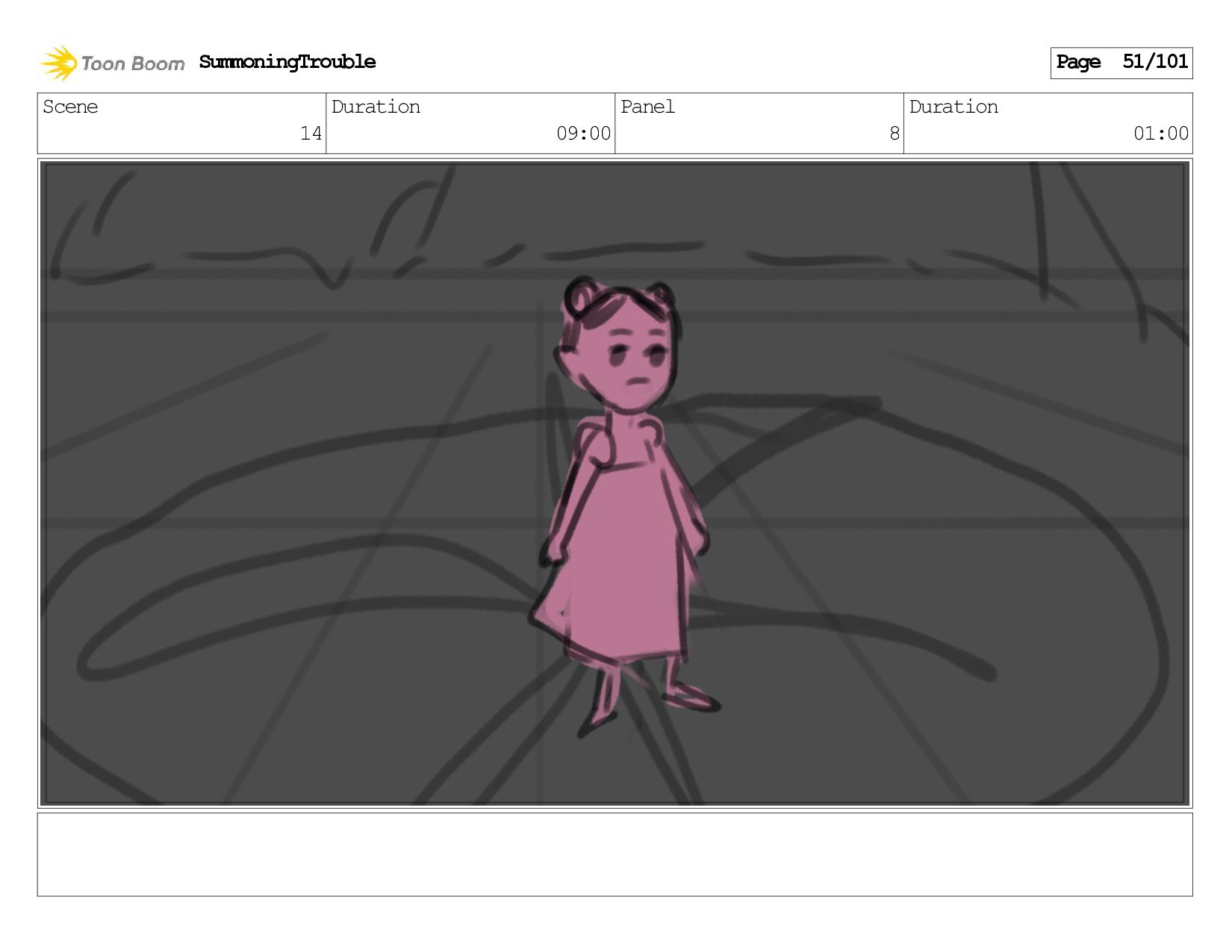Viewport: 1232px width, 952px height.
Task: Click the scene duration value 09:00
Action: [x=583, y=134]
